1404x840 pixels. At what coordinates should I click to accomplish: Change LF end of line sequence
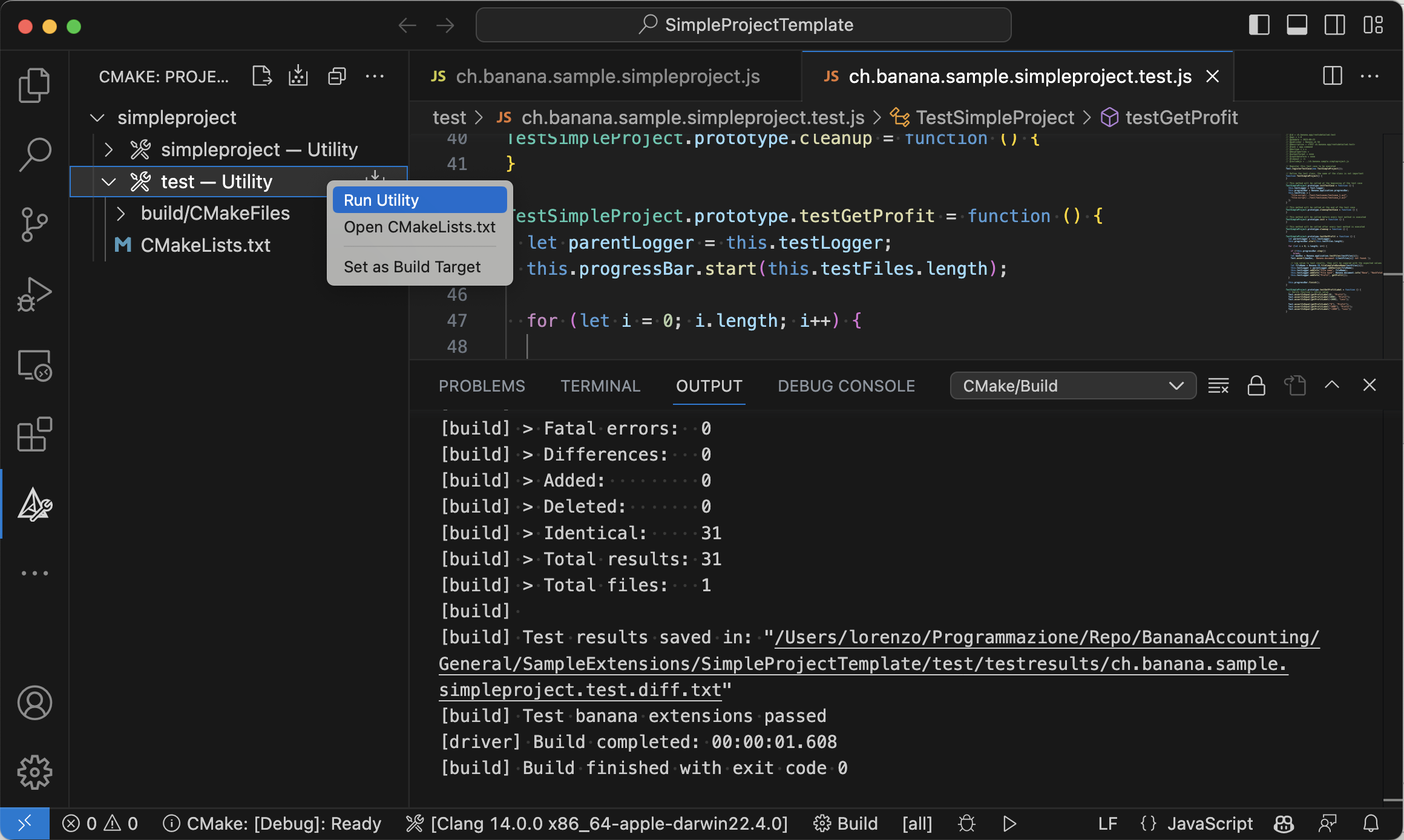click(x=1107, y=824)
